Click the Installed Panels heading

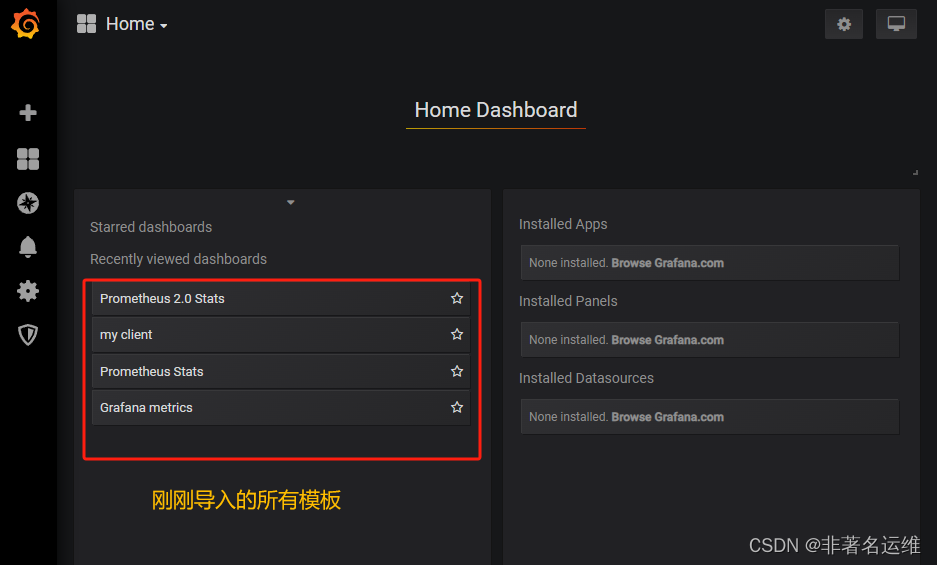[x=568, y=301]
